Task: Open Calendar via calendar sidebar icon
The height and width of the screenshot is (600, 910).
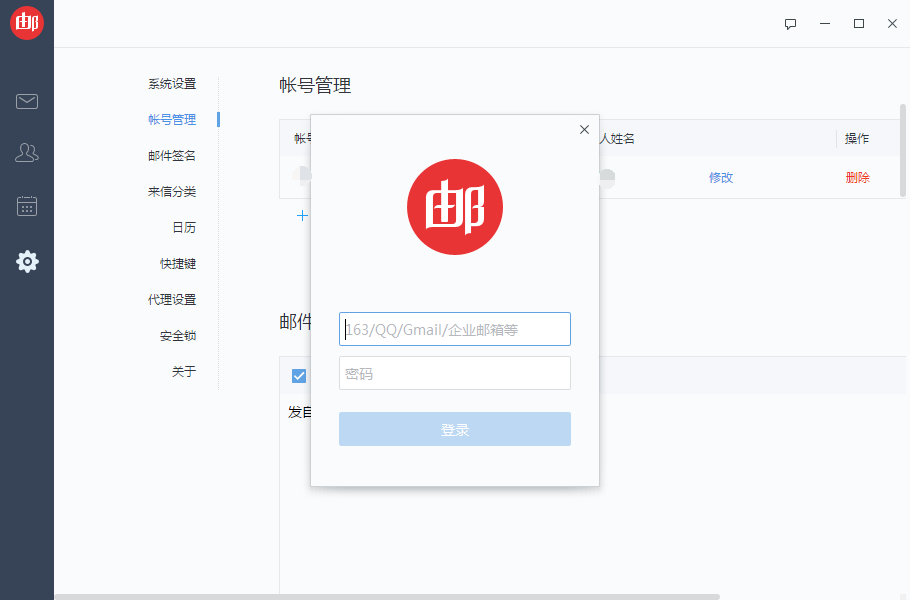Action: pyautogui.click(x=27, y=206)
